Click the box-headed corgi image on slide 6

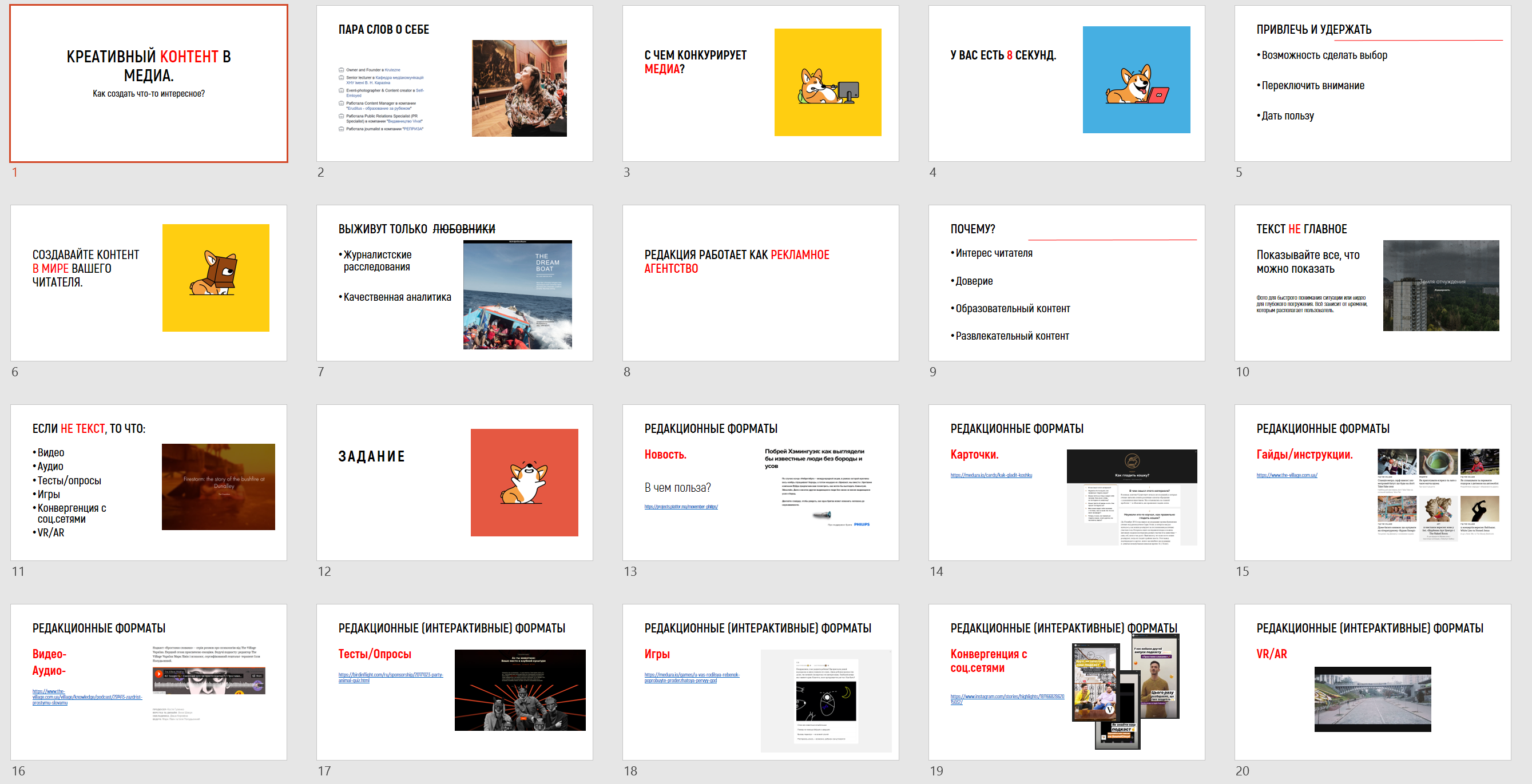[x=216, y=277]
